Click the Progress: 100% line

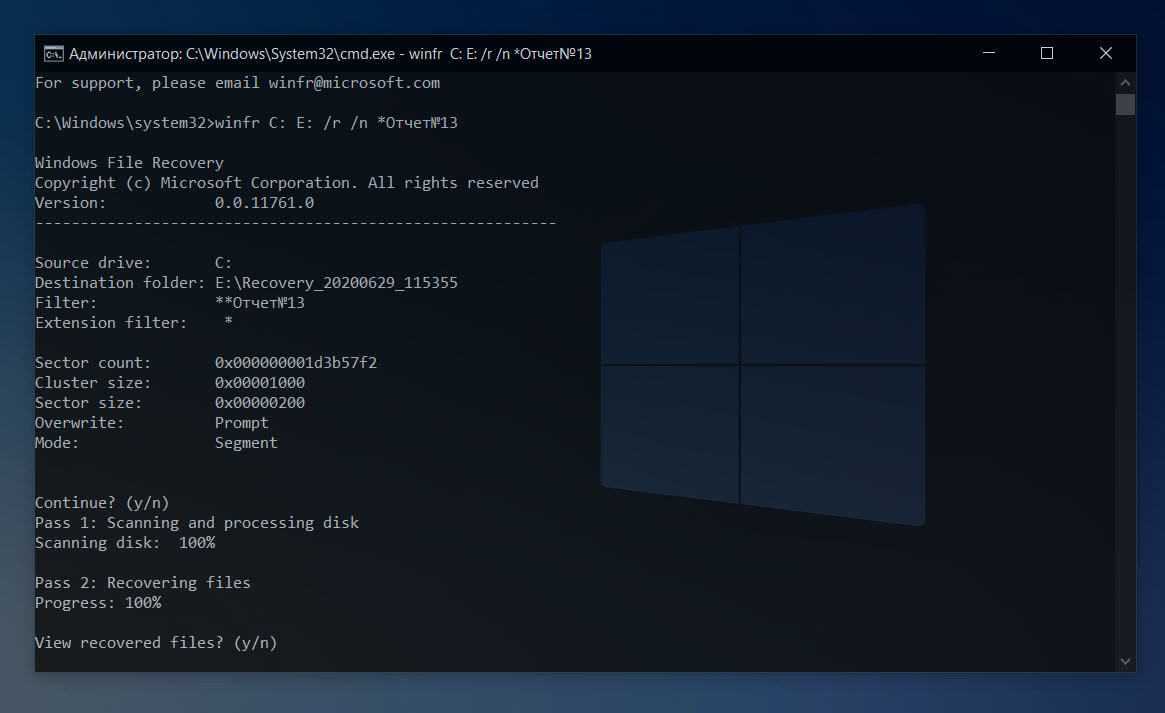click(x=98, y=603)
